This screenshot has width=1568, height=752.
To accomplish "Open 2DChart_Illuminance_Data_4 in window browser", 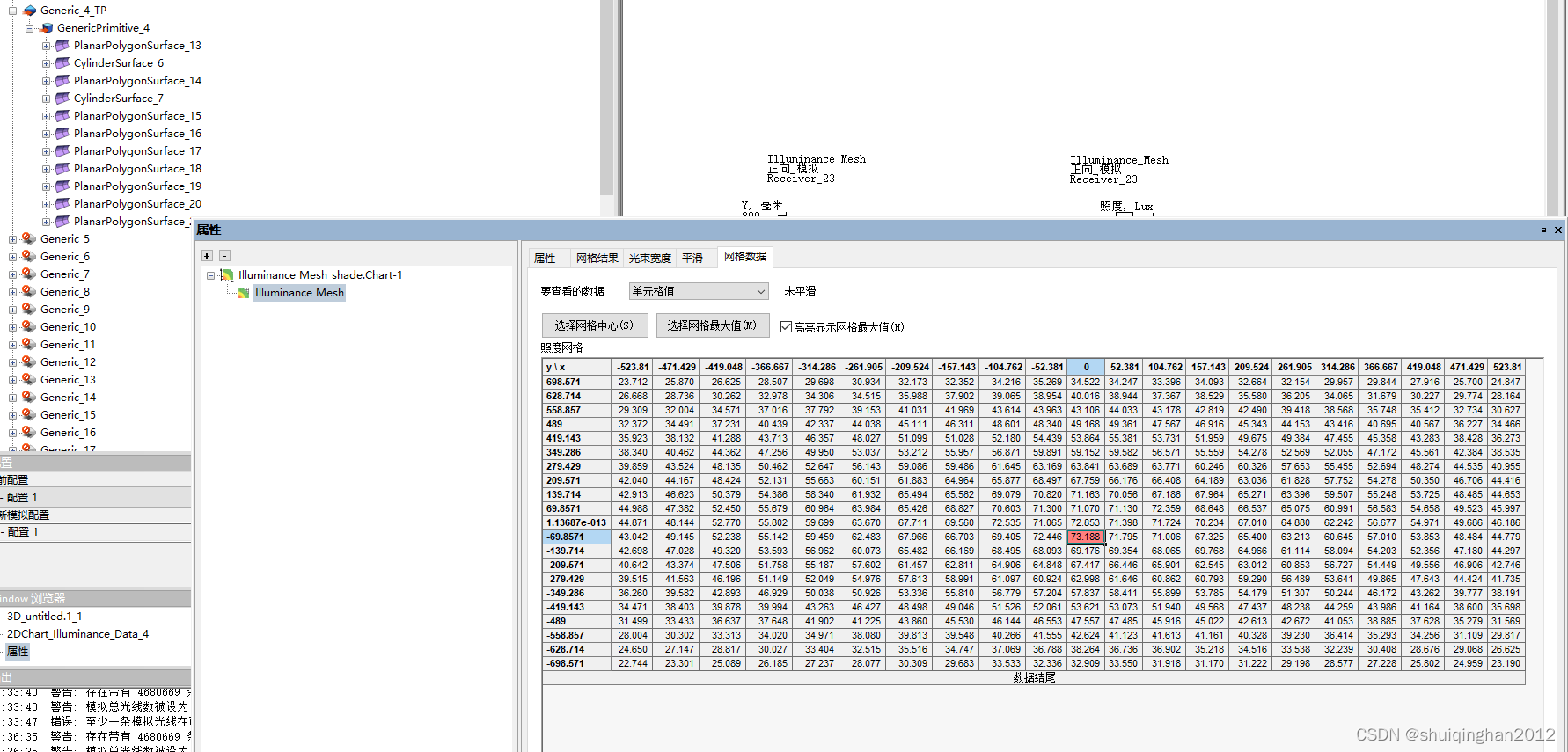I will pyautogui.click(x=77, y=634).
